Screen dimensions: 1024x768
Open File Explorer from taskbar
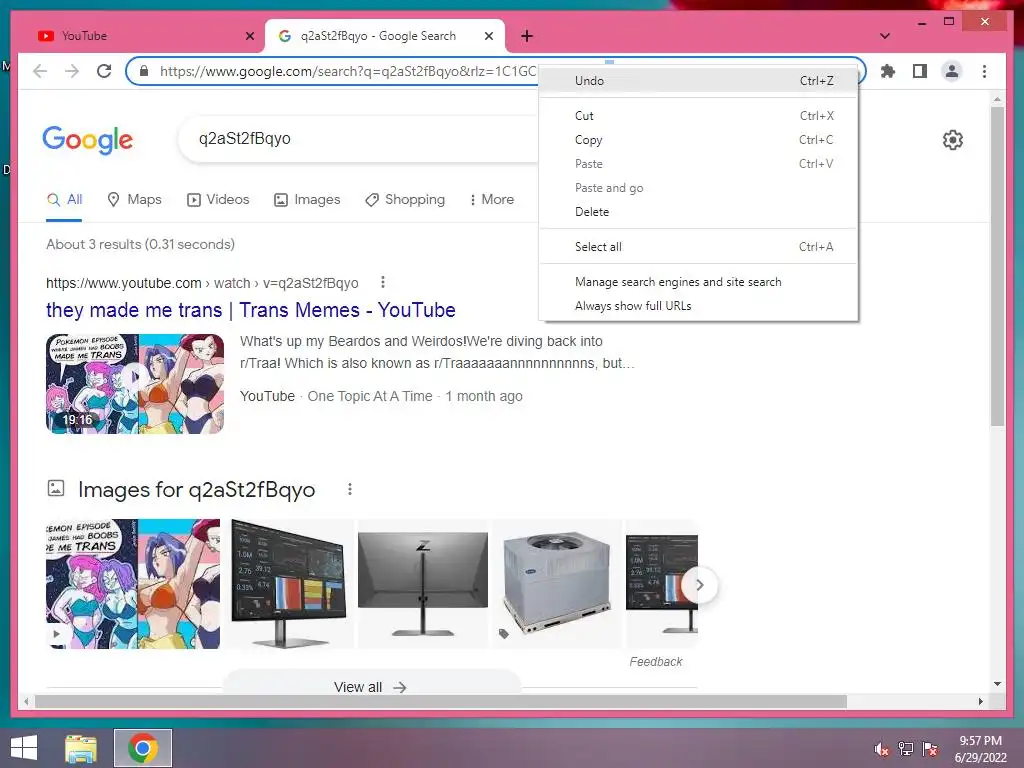81,748
